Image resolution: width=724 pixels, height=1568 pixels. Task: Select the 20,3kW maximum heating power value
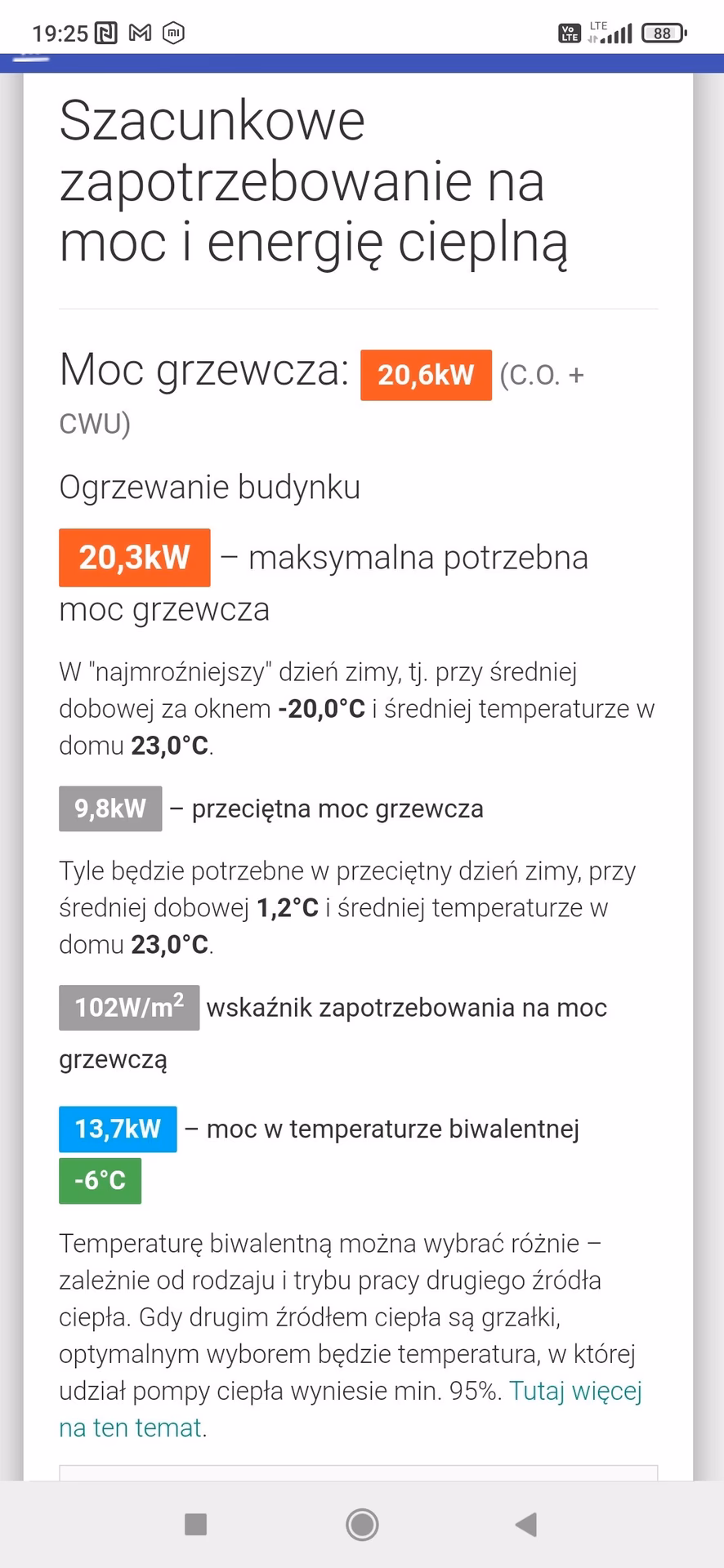click(x=134, y=558)
